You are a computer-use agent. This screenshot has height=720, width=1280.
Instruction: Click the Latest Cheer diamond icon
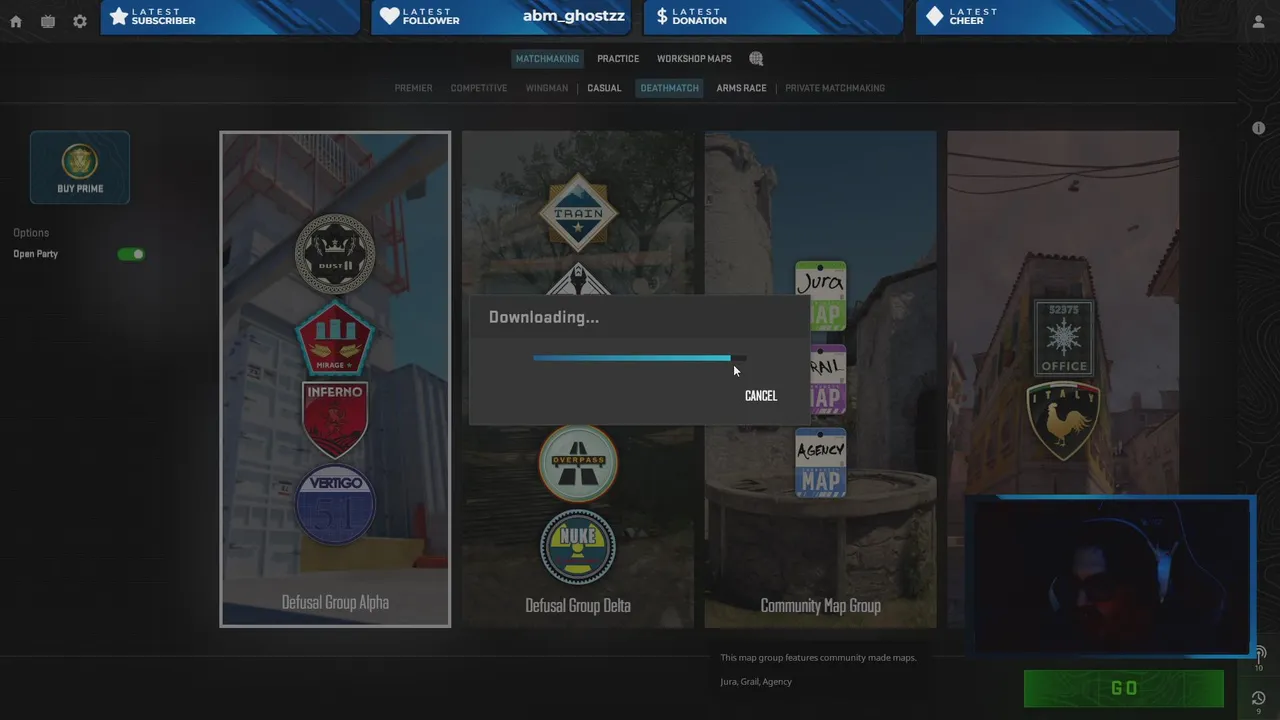[934, 16]
